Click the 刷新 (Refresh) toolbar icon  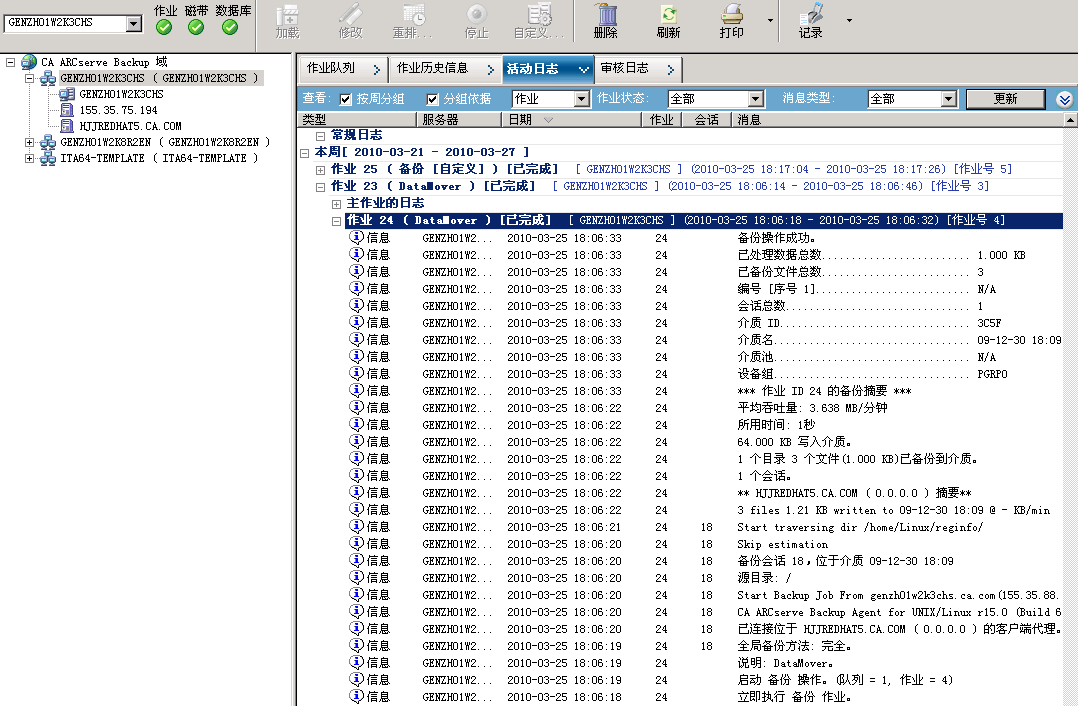tap(668, 15)
